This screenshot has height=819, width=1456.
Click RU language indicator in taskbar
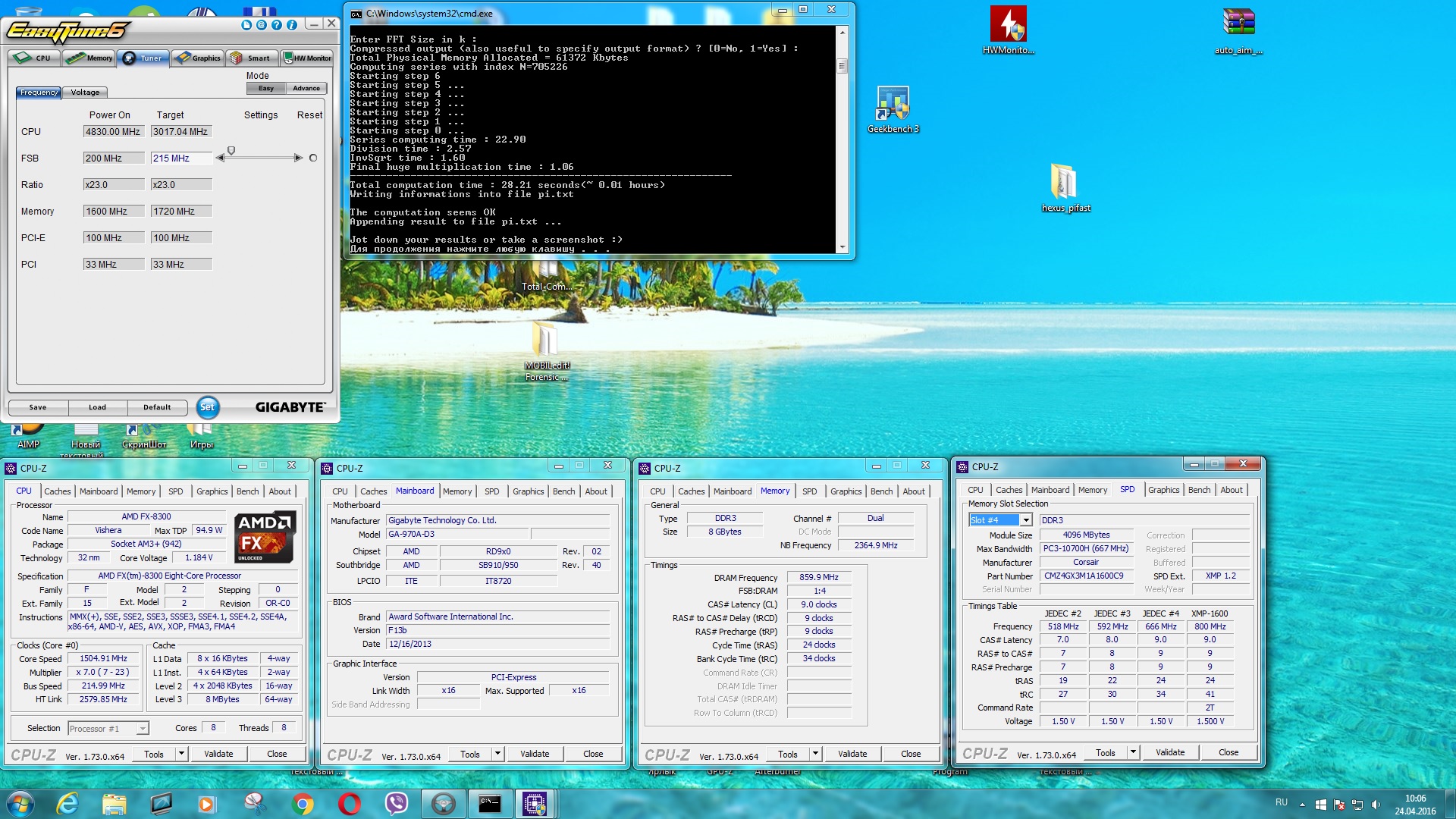[1282, 802]
